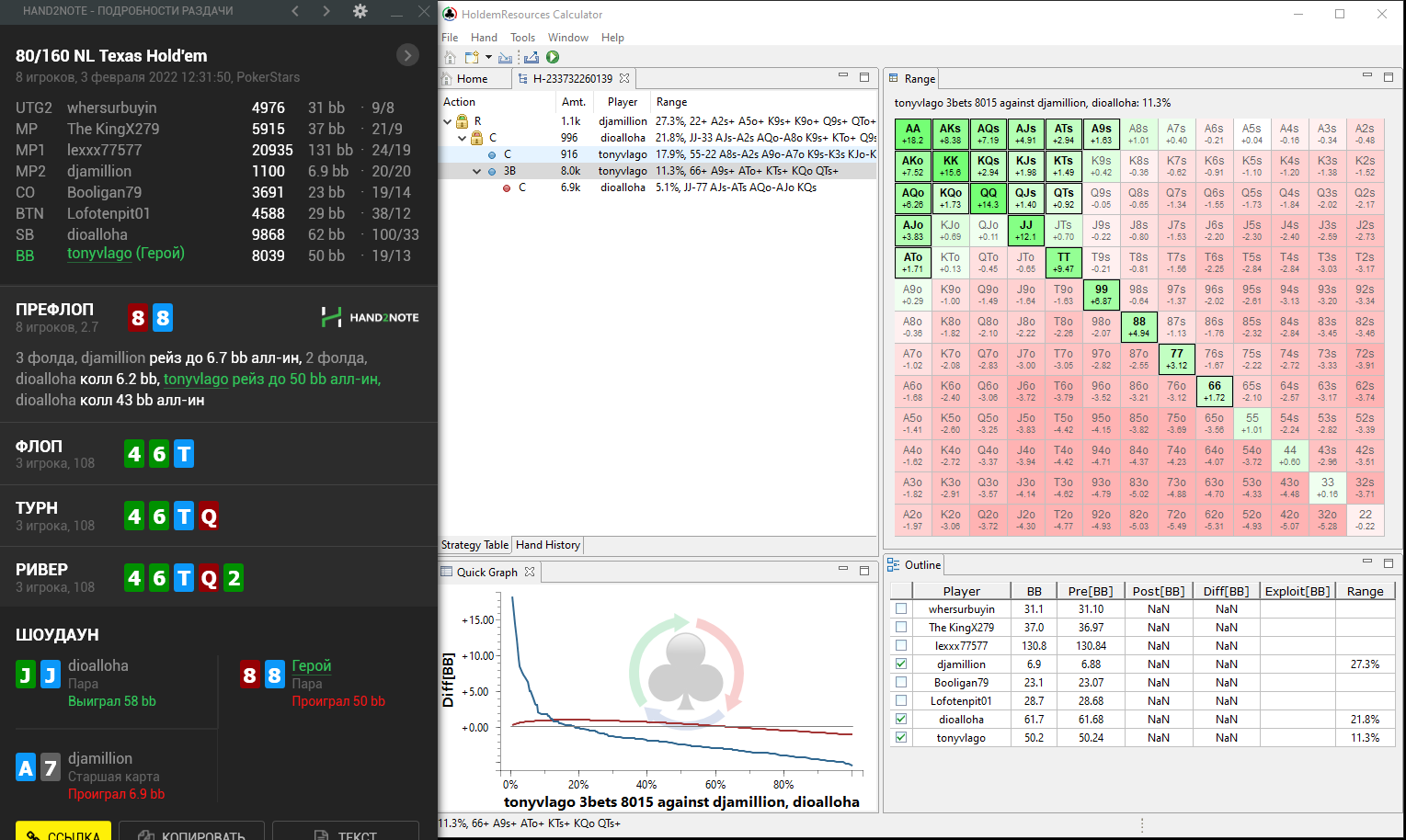Image resolution: width=1406 pixels, height=840 pixels.
Task: Click the export toolbar icon
Action: click(x=531, y=57)
